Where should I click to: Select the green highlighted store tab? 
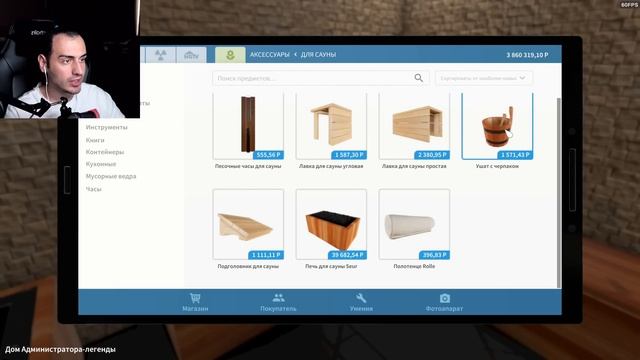coord(230,55)
